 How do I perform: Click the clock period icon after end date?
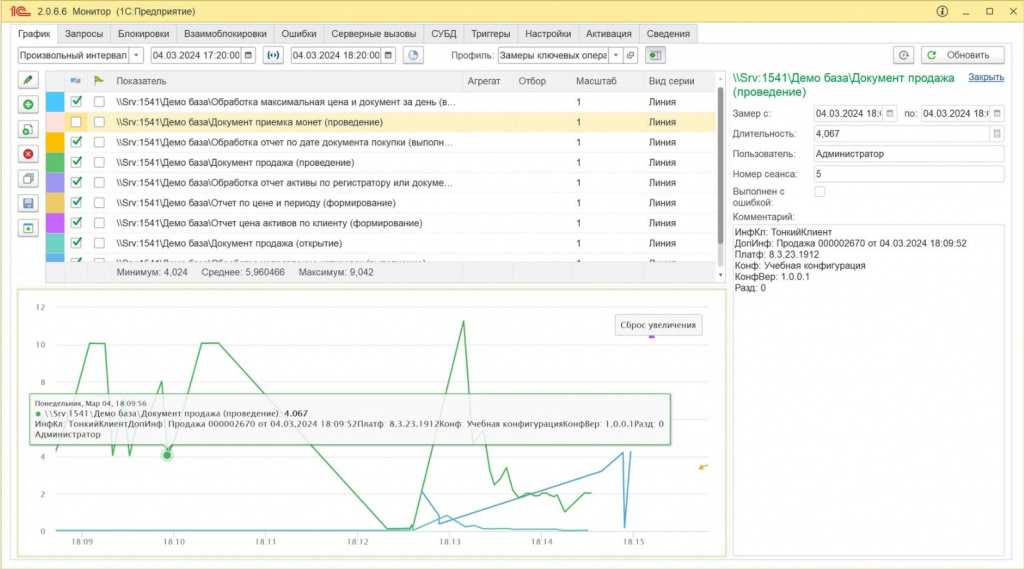pyautogui.click(x=413, y=56)
